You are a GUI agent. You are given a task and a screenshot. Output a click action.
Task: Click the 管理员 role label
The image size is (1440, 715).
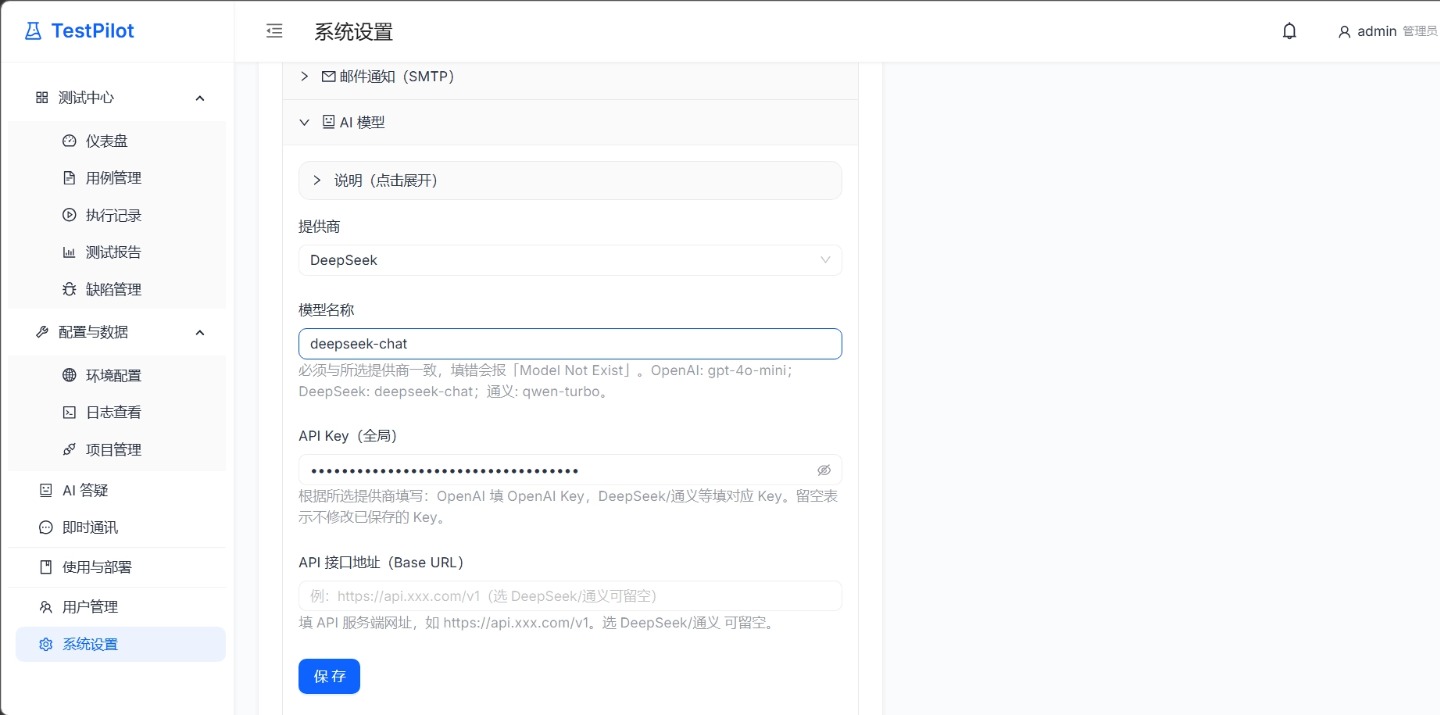point(1420,32)
